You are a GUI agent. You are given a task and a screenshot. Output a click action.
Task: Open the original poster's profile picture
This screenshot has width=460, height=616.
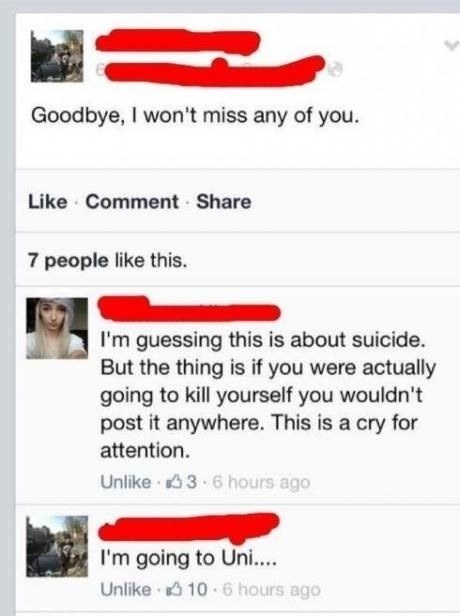pyautogui.click(x=57, y=56)
